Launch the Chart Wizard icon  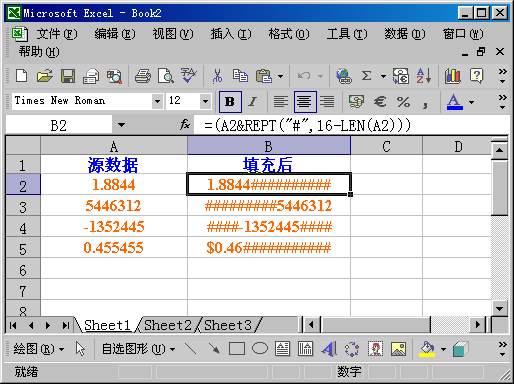(453, 76)
